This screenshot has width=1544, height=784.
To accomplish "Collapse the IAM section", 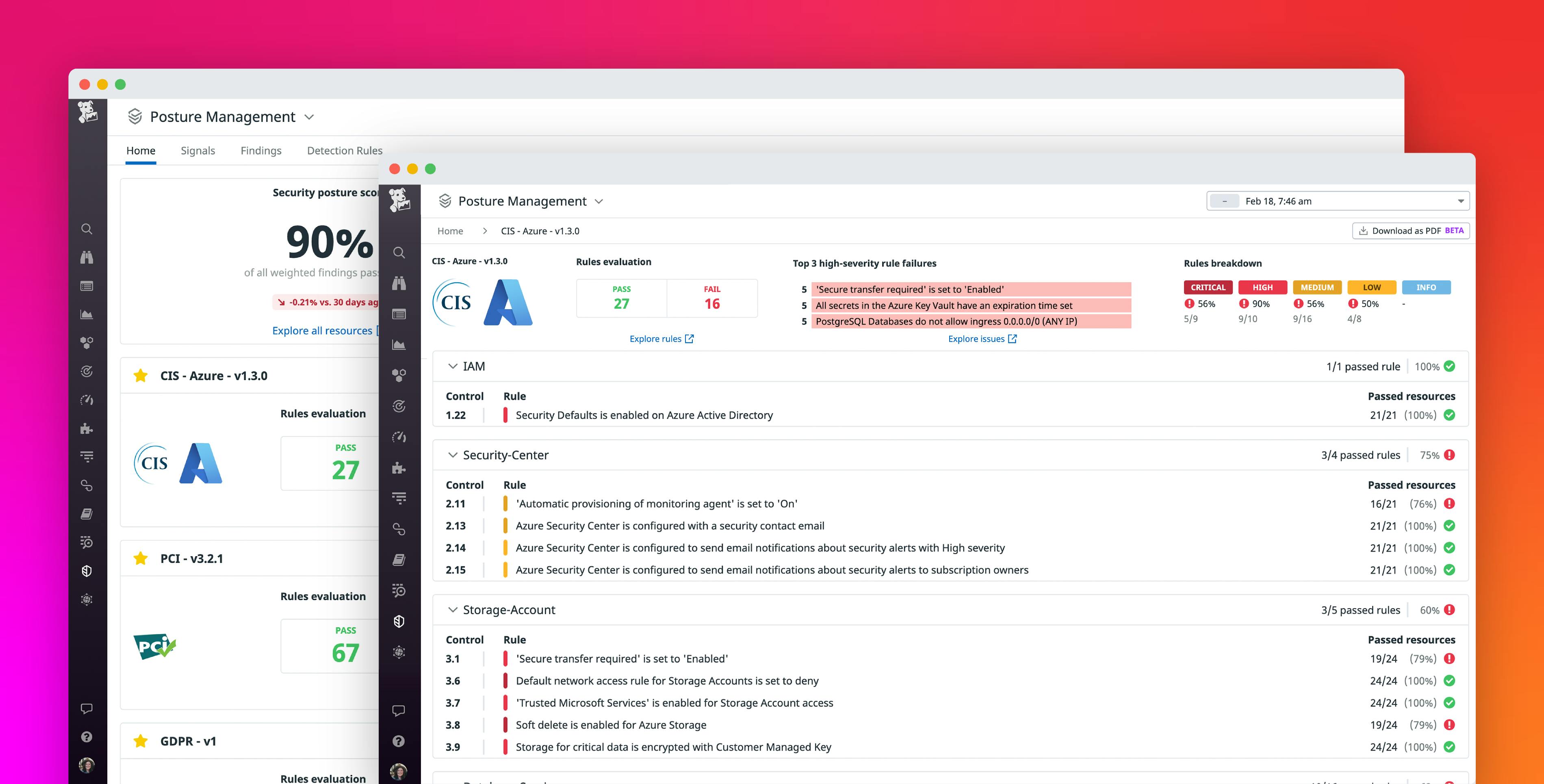I will 453,366.
